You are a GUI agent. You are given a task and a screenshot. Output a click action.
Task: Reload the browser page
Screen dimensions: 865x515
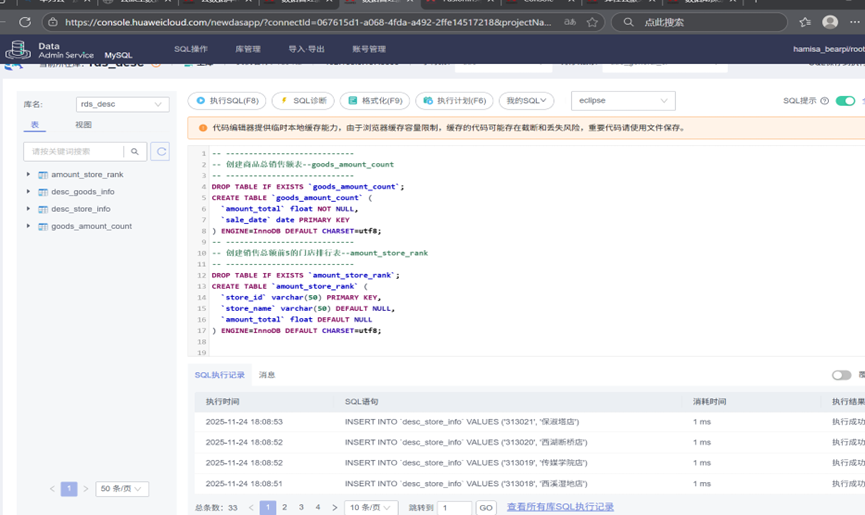[x=25, y=22]
